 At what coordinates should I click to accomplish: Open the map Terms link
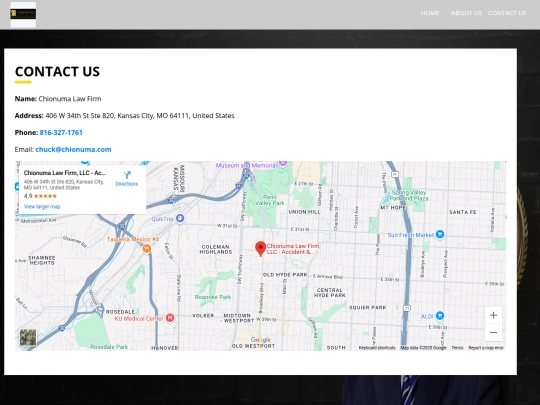pos(457,348)
